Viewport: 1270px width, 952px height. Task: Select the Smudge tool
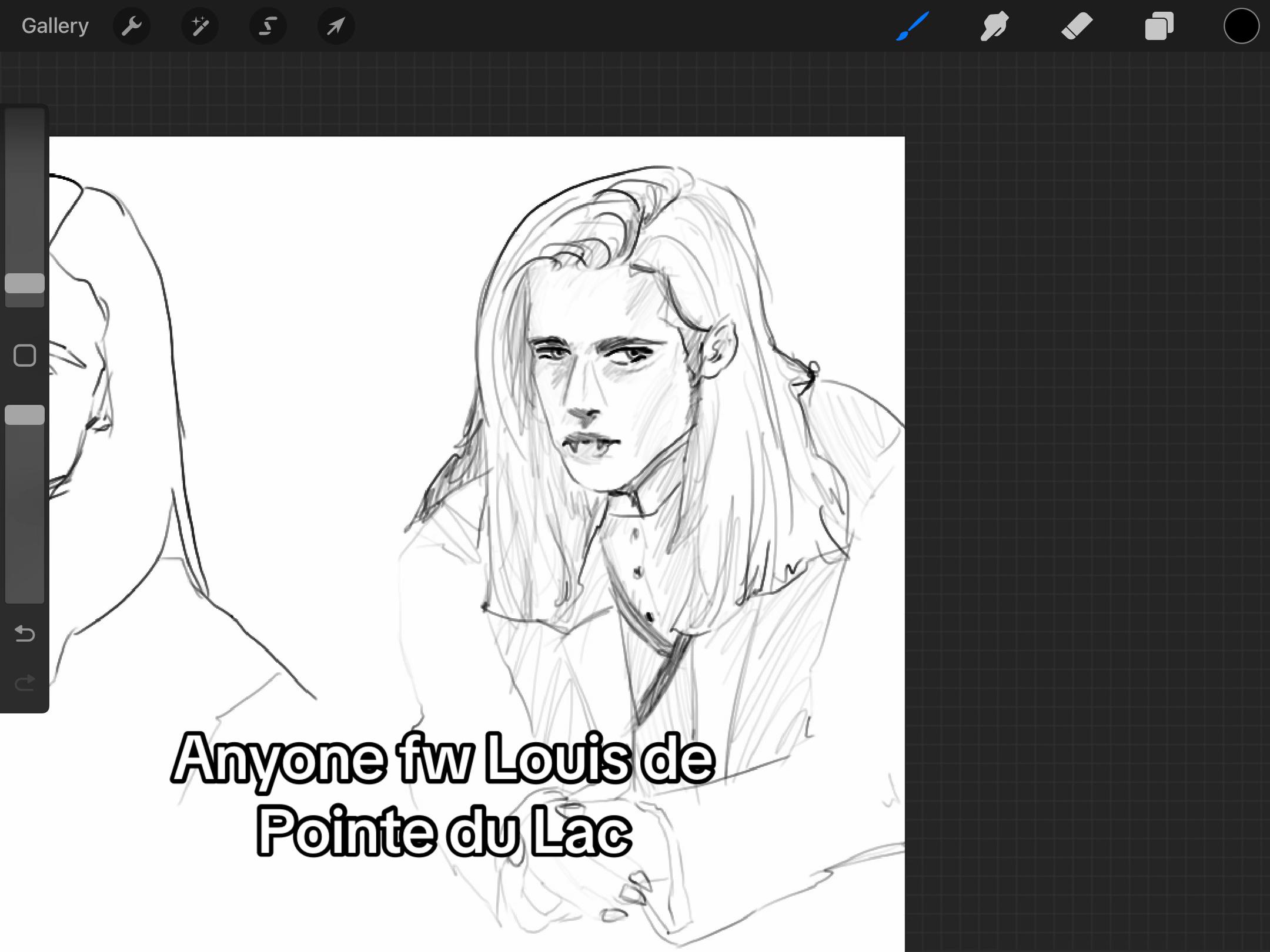click(x=994, y=26)
